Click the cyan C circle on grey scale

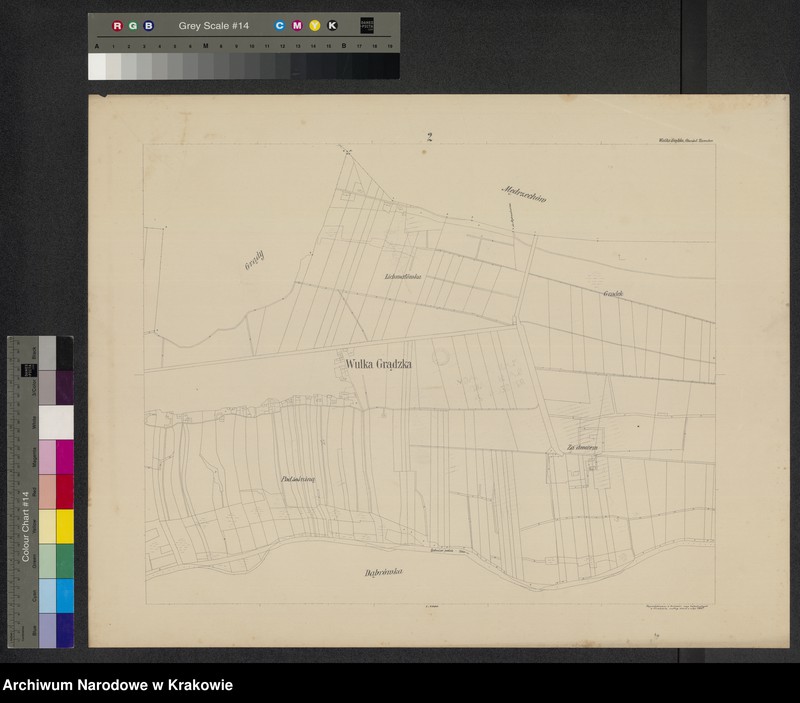click(x=280, y=25)
